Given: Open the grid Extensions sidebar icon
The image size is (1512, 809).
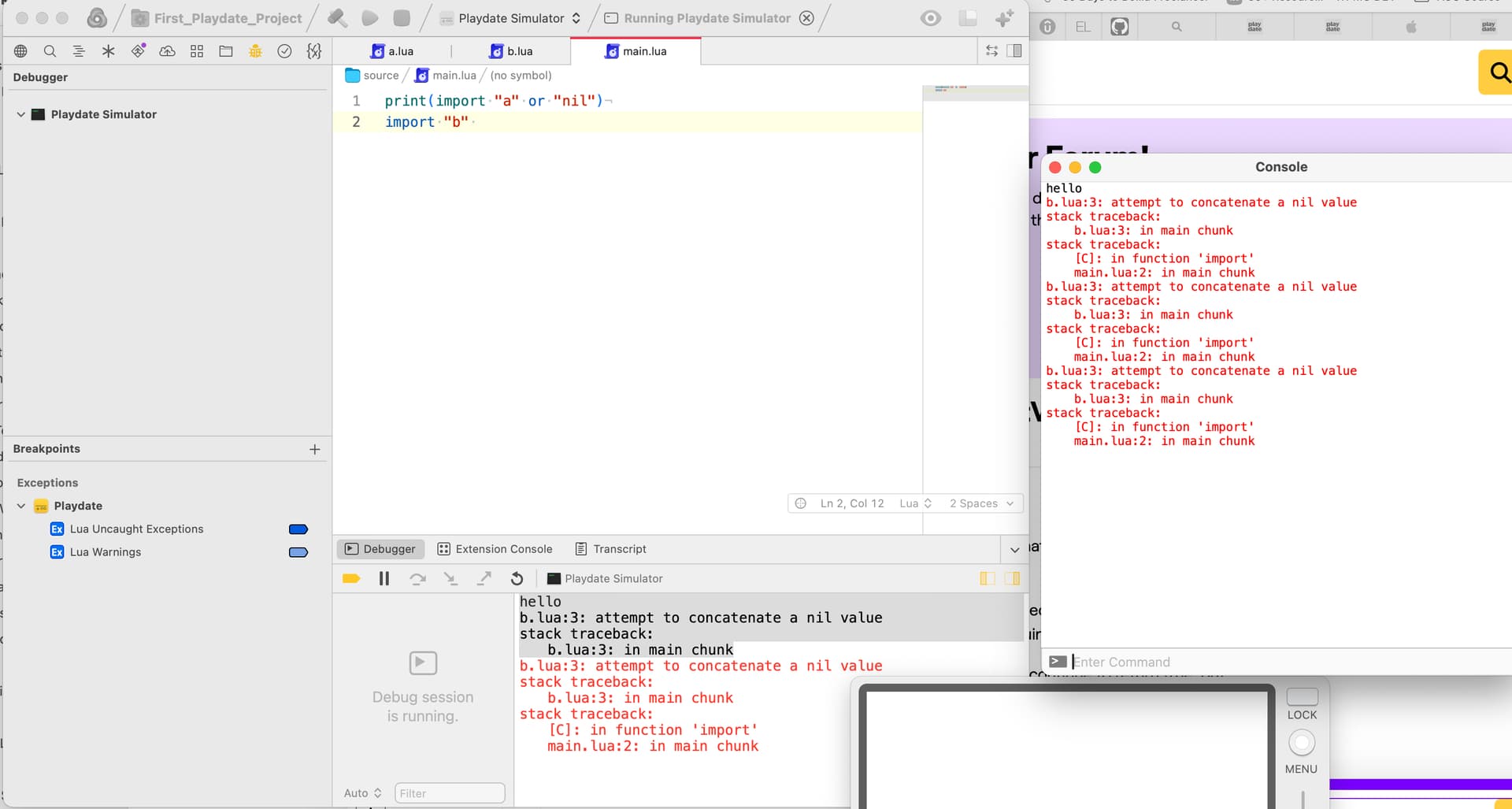Looking at the screenshot, I should point(197,51).
